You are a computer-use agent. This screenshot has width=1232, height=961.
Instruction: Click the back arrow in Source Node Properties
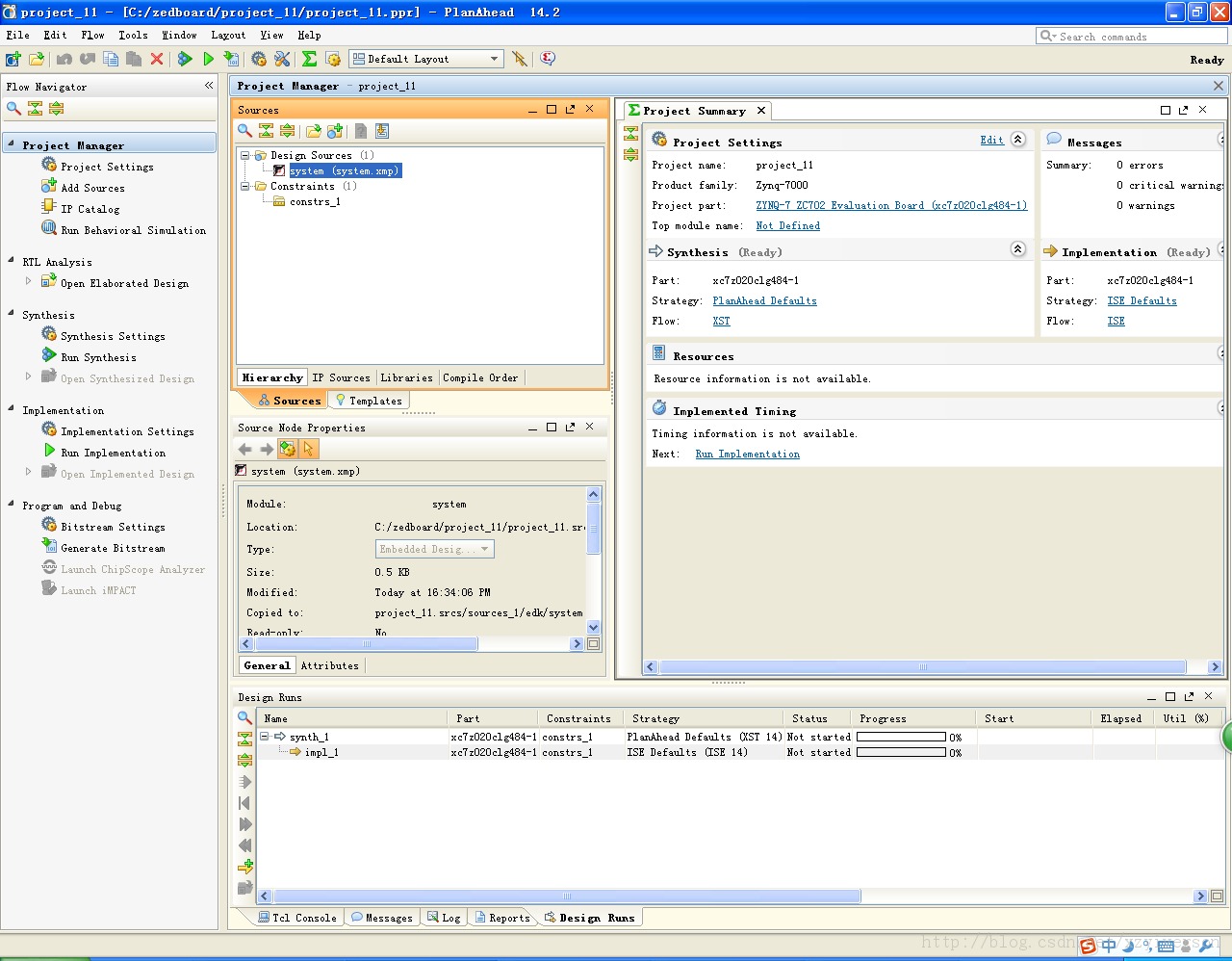coord(244,449)
